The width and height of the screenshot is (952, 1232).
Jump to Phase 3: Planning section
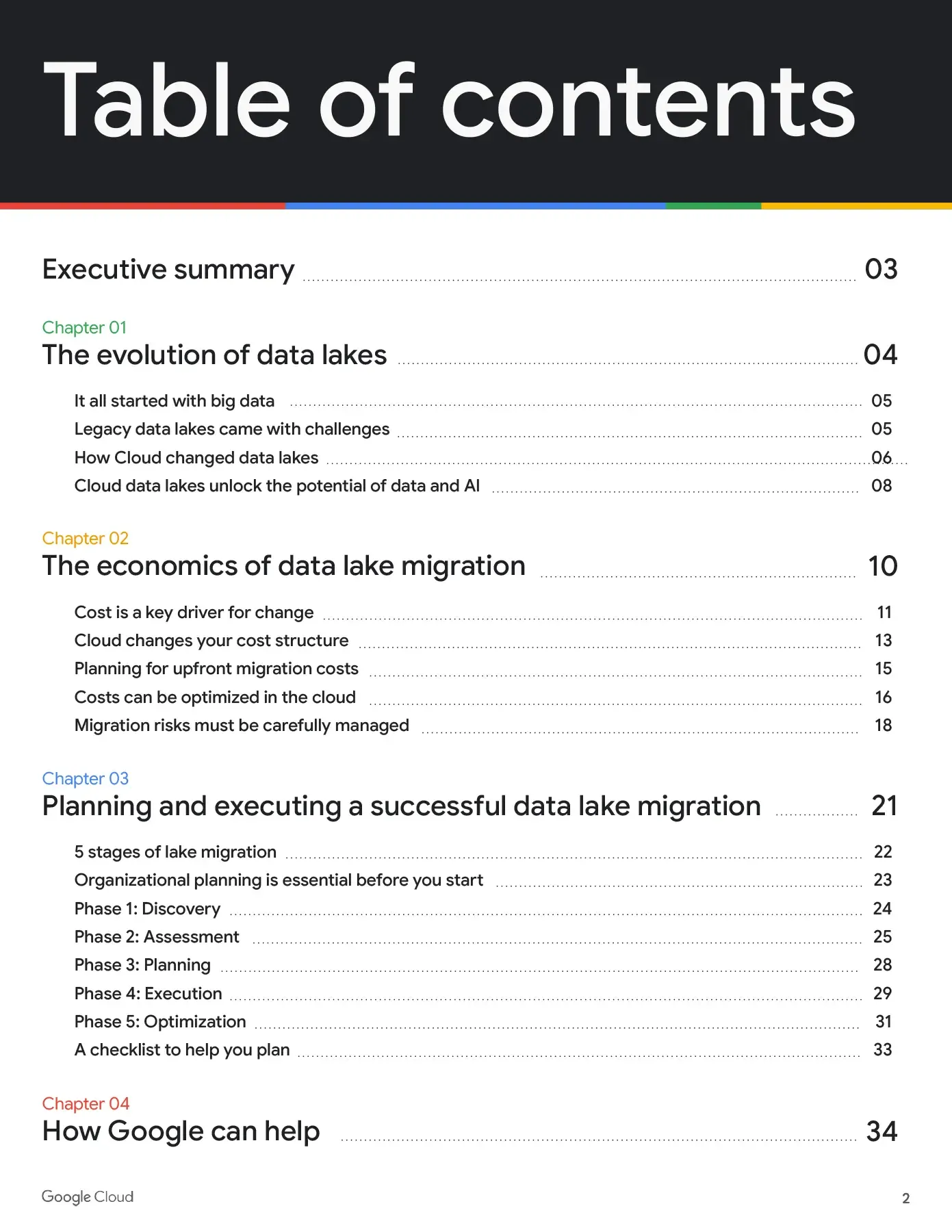(142, 965)
